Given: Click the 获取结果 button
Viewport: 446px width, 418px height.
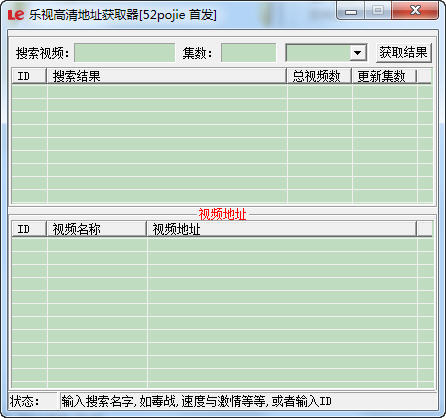Looking at the screenshot, I should (x=403, y=53).
